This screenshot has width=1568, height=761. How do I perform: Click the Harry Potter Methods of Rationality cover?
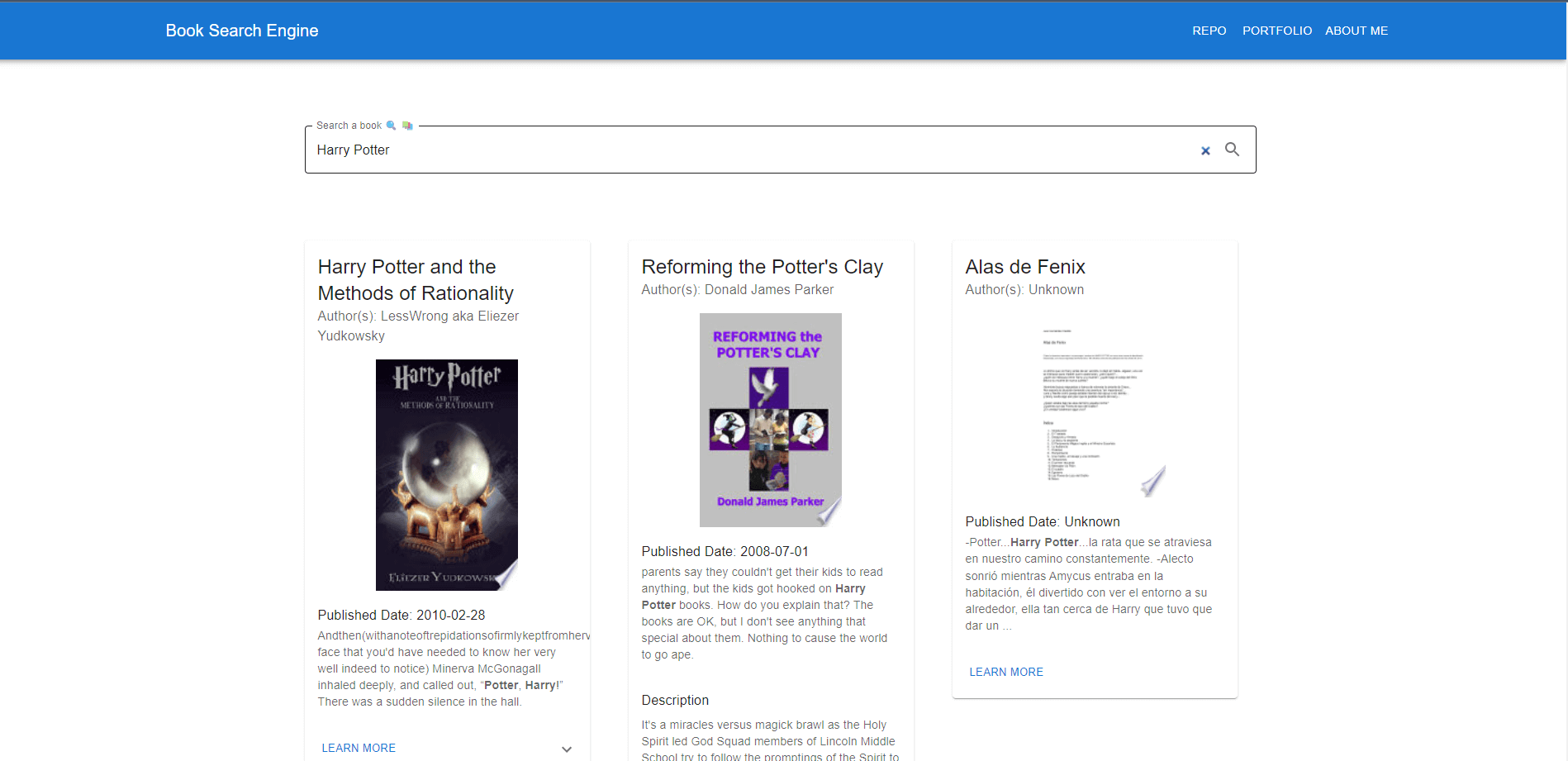point(447,475)
